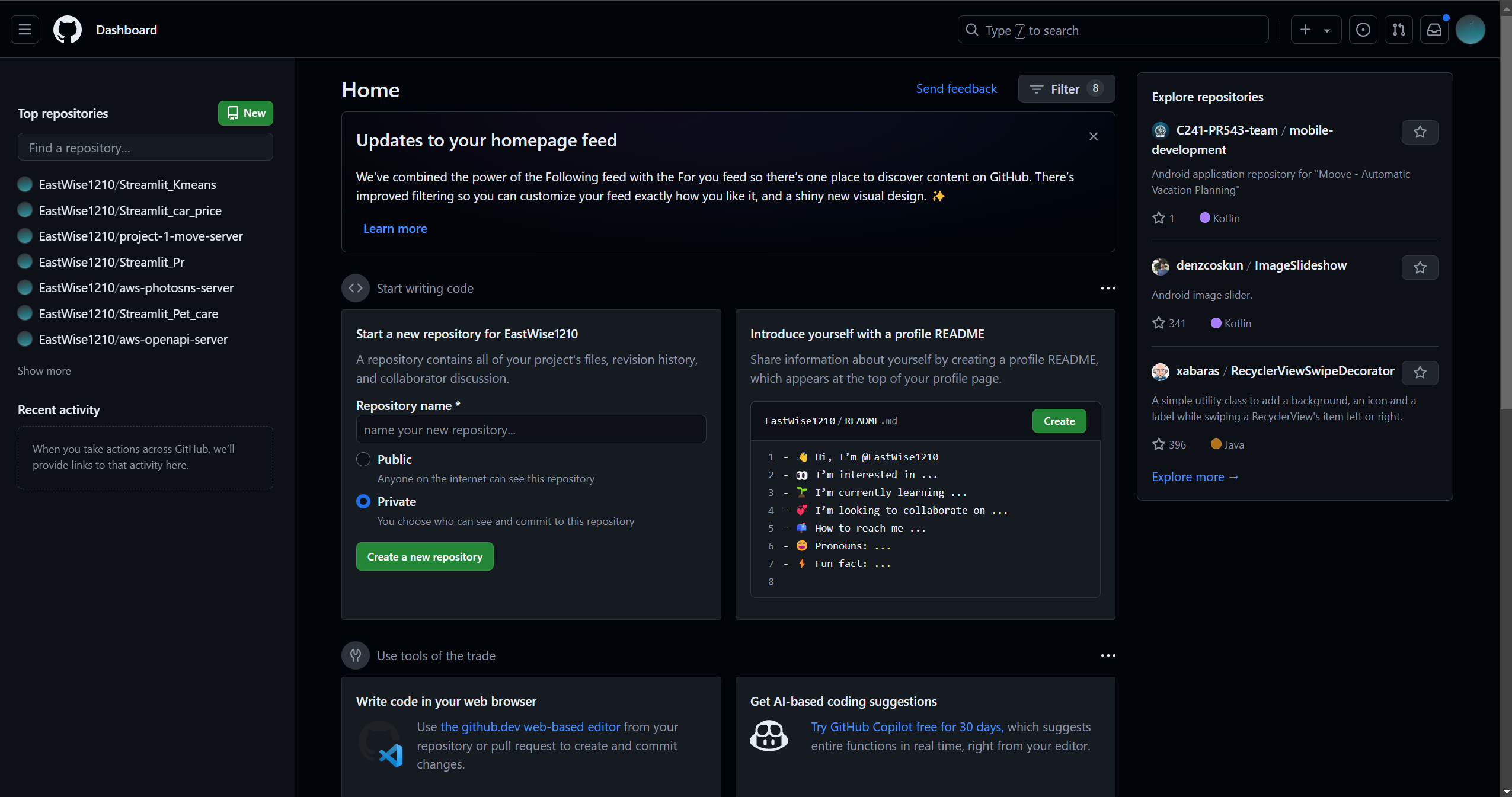Open Try GitHub Copilot free link
The height and width of the screenshot is (797, 1512).
pyautogui.click(x=907, y=726)
